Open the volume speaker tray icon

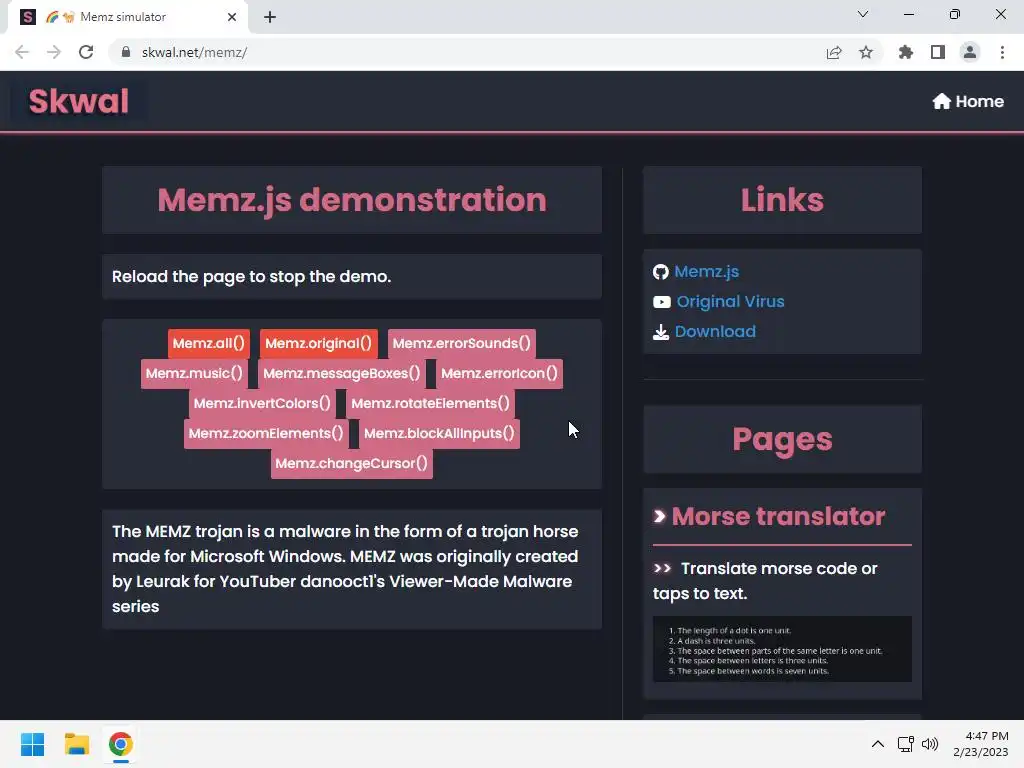(x=930, y=744)
